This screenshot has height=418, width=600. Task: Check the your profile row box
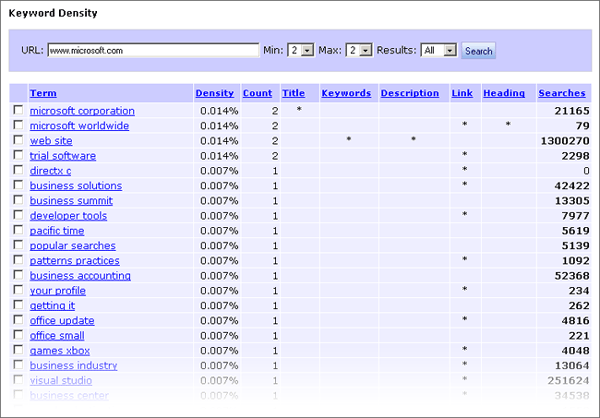(18, 289)
